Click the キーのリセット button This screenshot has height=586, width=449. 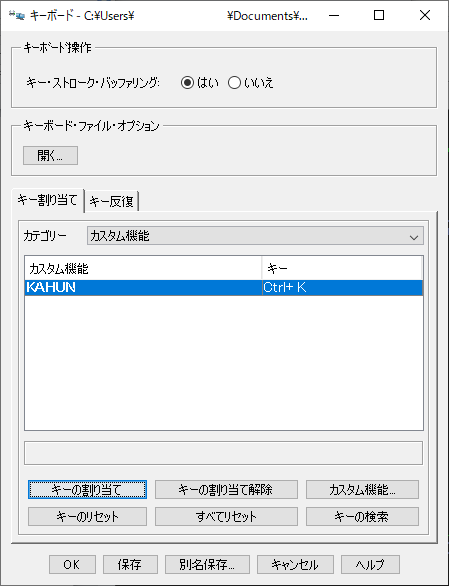tap(87, 516)
